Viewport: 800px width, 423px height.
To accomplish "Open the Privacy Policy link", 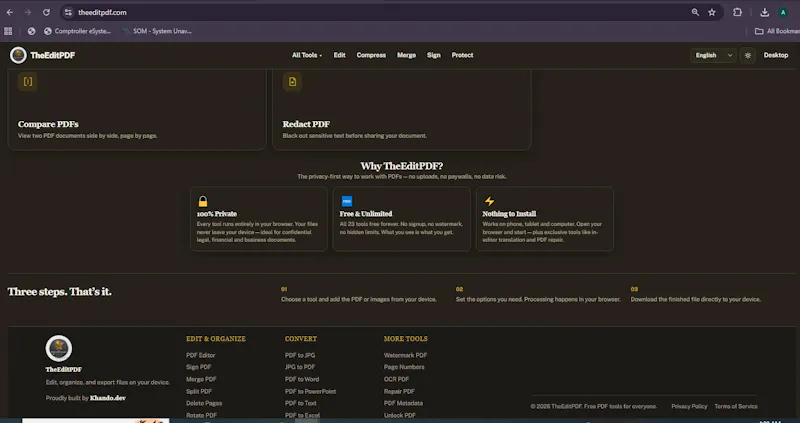I will point(689,407).
